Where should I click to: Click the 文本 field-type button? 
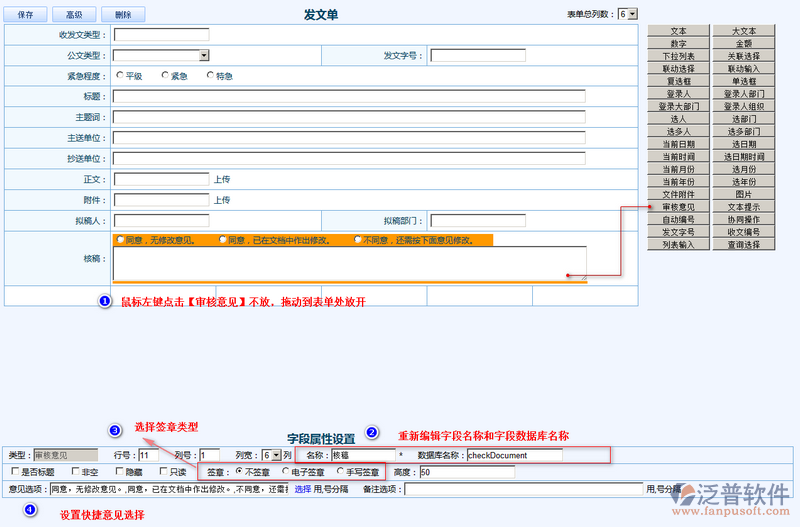coord(679,31)
